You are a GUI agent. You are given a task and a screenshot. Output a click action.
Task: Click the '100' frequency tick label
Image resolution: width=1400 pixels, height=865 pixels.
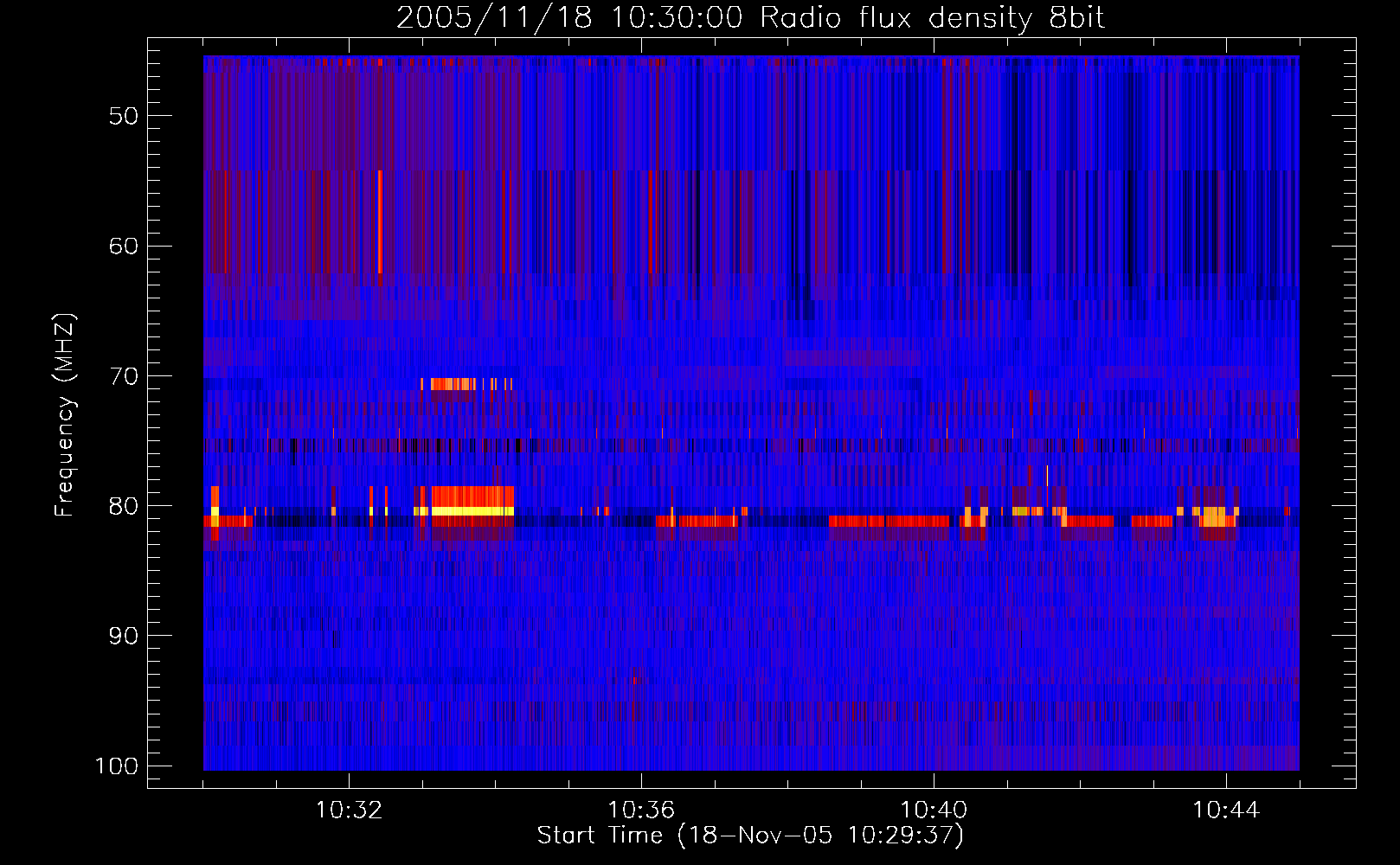click(117, 766)
